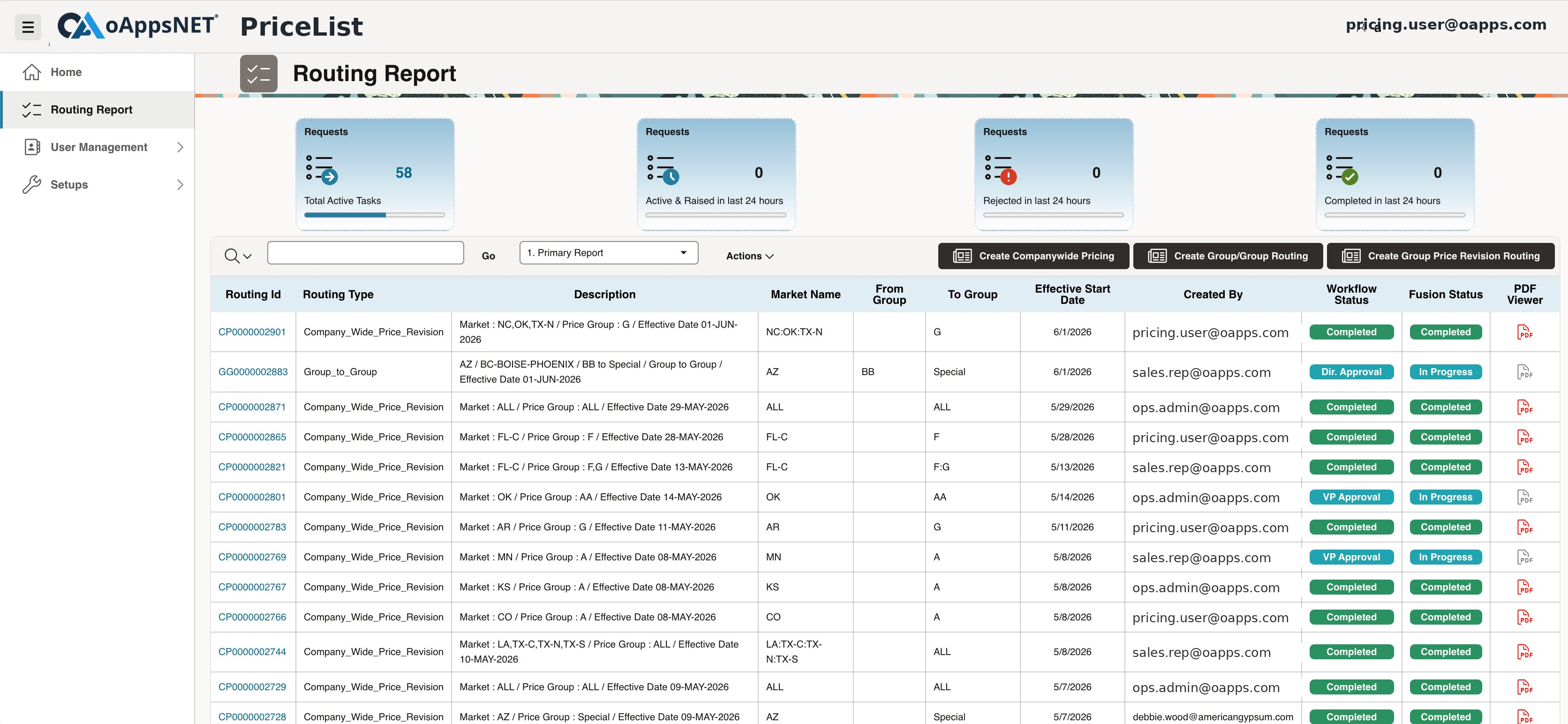1568x724 pixels.
Task: Click the Total Active Tasks arrow icon
Action: pyautogui.click(x=321, y=169)
